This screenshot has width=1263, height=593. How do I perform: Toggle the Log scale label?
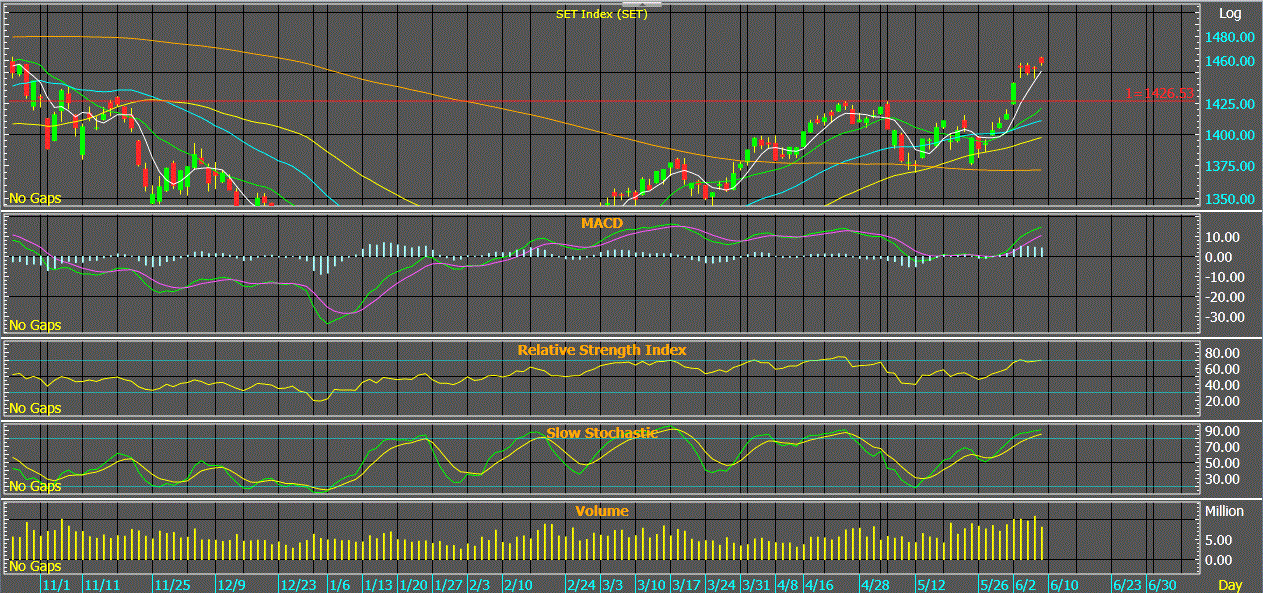[x=1230, y=14]
